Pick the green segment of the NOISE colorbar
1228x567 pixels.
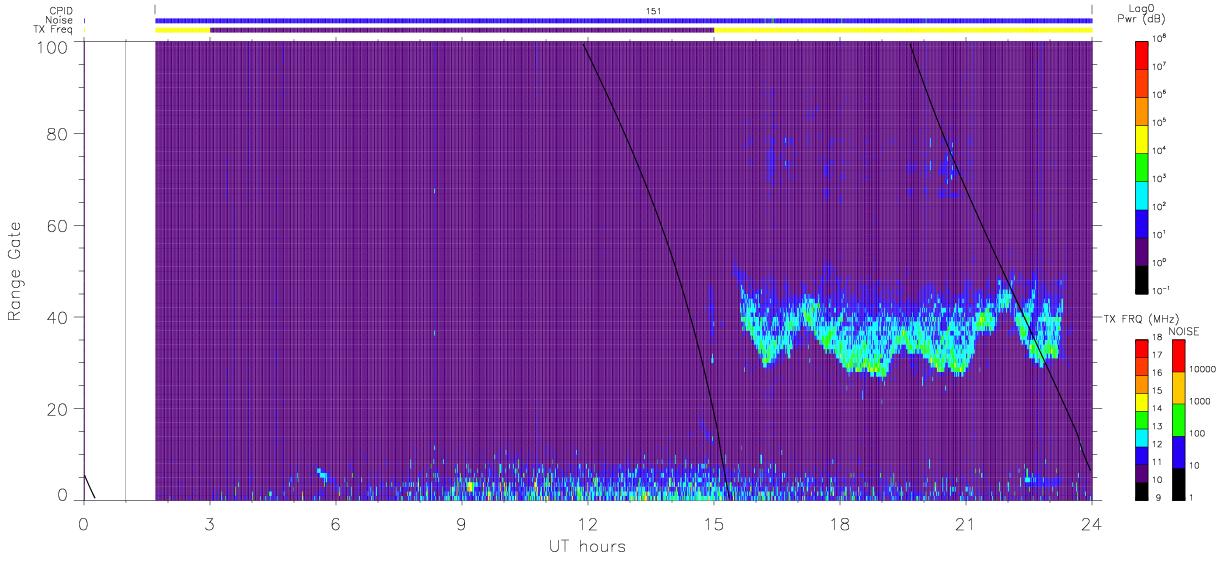pos(1178,419)
